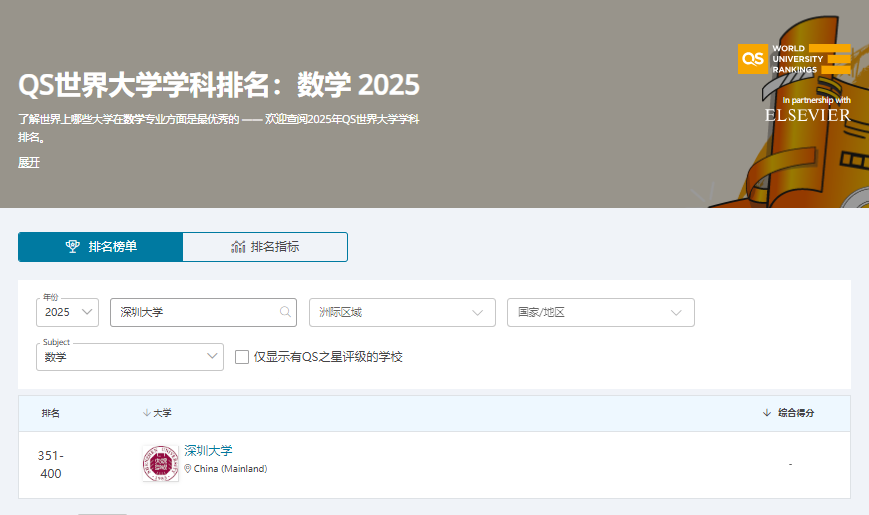Click the QS World University Rankings logo
This screenshot has width=869, height=515.
794,59
